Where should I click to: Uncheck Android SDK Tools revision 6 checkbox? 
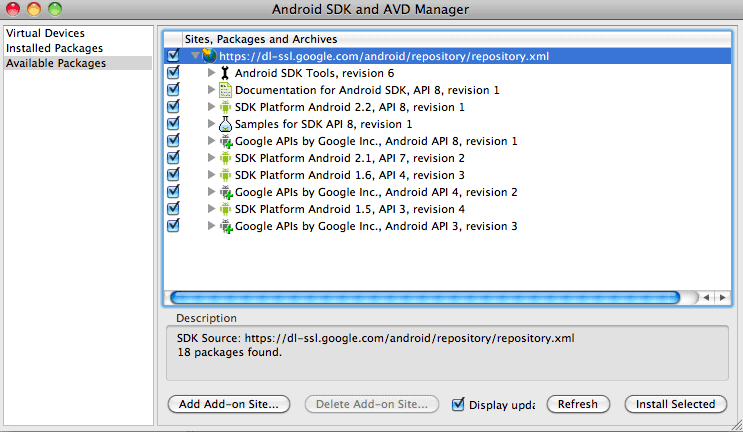click(x=173, y=72)
